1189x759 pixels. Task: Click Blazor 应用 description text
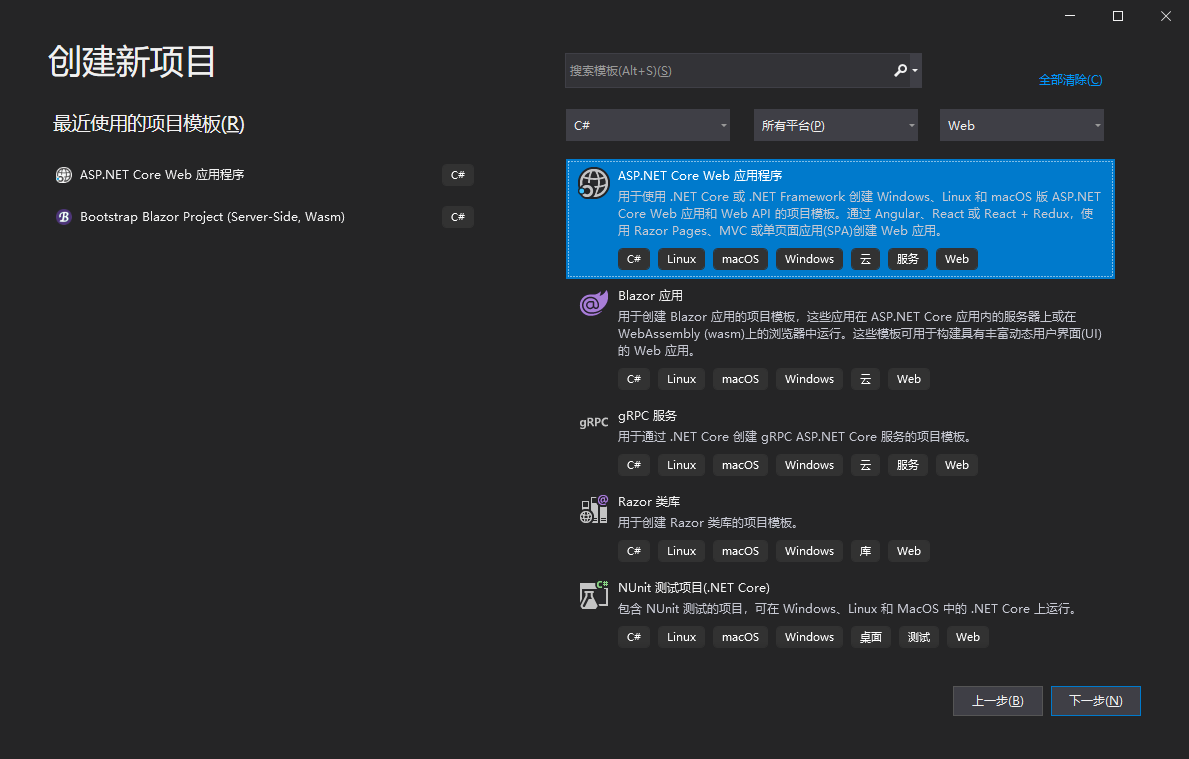tap(860, 334)
